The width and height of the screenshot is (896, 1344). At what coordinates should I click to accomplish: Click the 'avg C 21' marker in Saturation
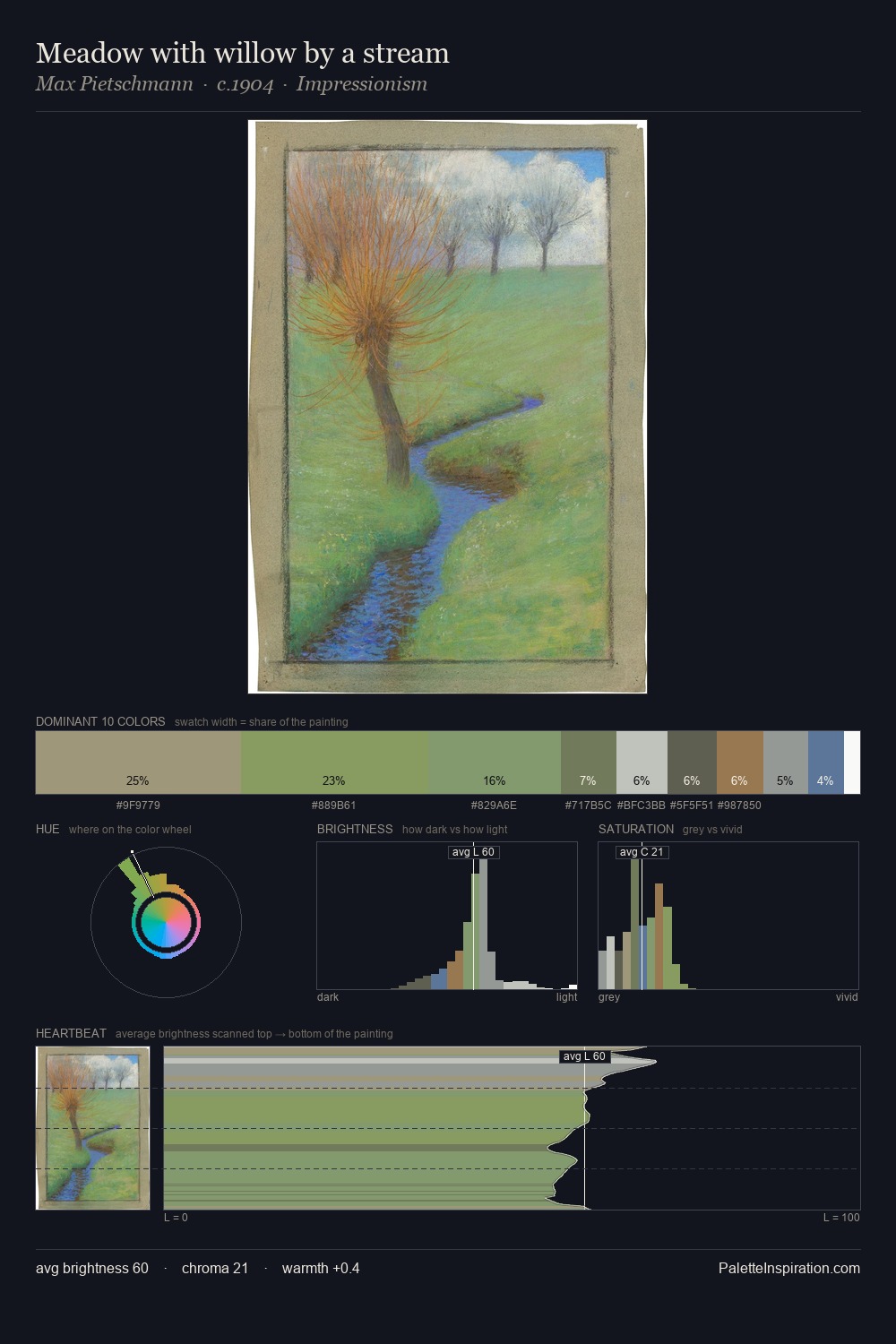(642, 852)
